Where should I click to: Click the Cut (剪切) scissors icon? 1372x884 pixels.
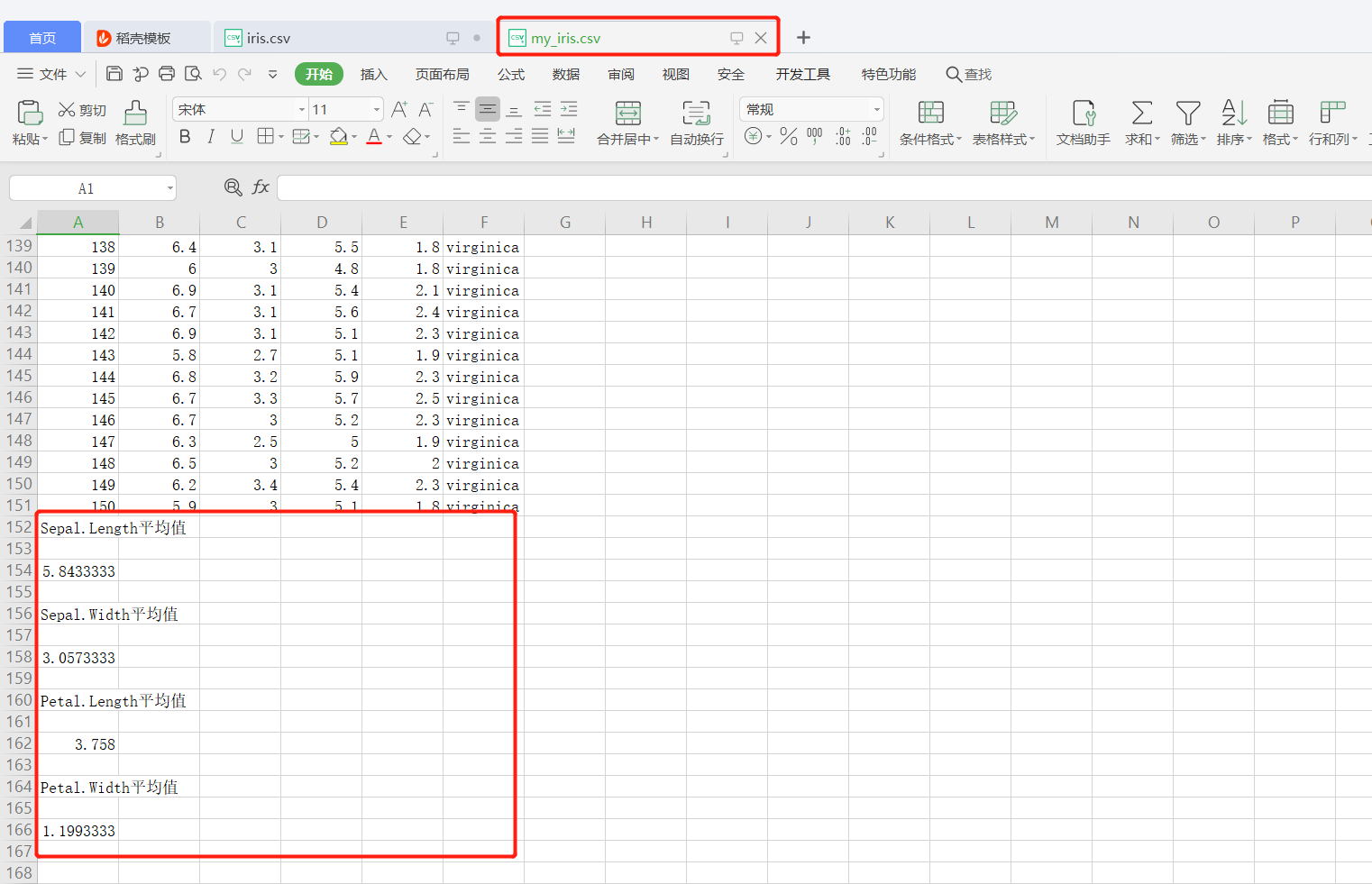[67, 110]
